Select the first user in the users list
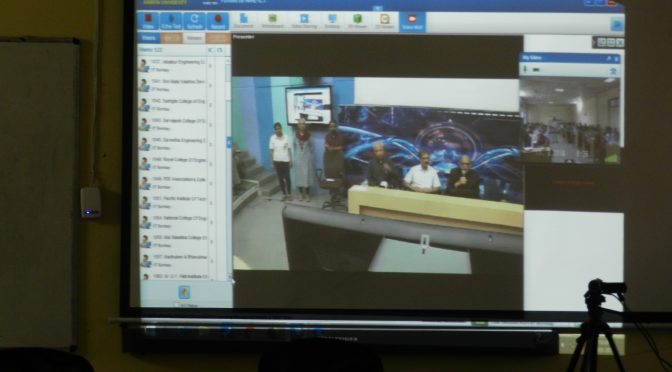The image size is (672, 372). [174, 65]
